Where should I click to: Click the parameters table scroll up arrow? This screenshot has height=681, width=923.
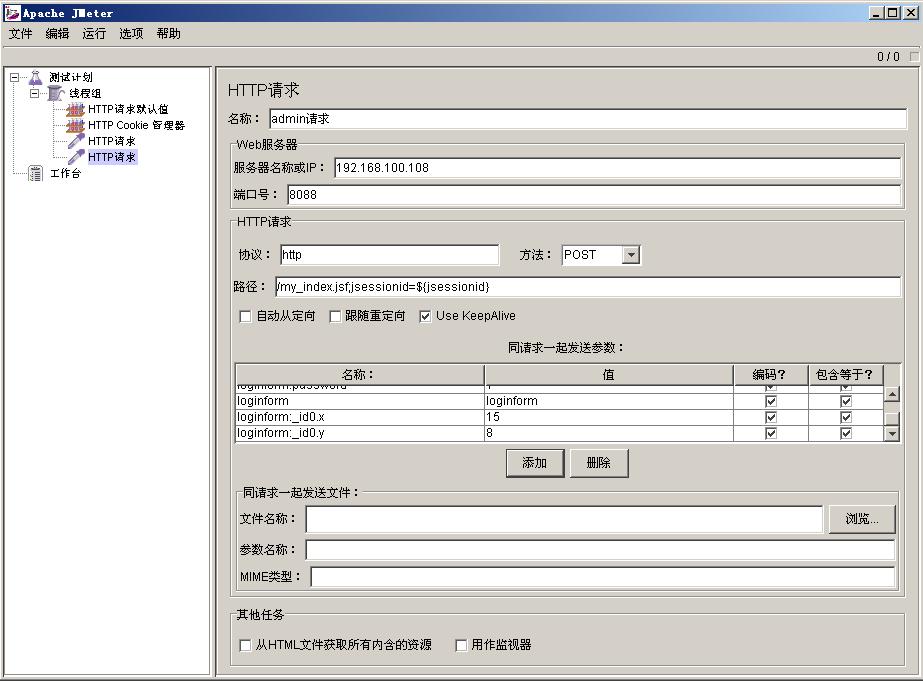(x=892, y=394)
